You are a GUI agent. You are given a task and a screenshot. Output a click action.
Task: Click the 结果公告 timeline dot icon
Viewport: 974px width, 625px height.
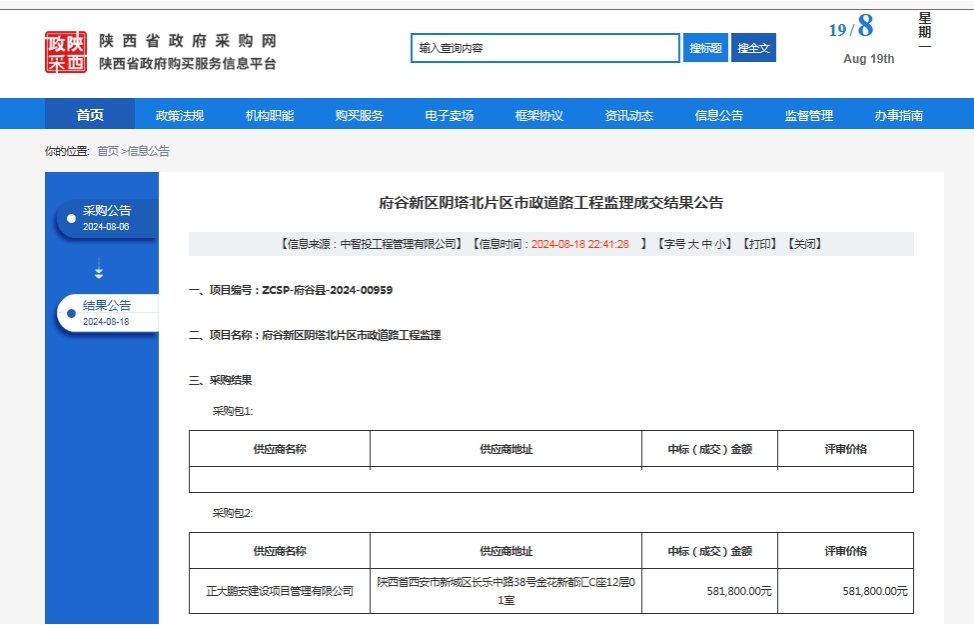[x=71, y=313]
